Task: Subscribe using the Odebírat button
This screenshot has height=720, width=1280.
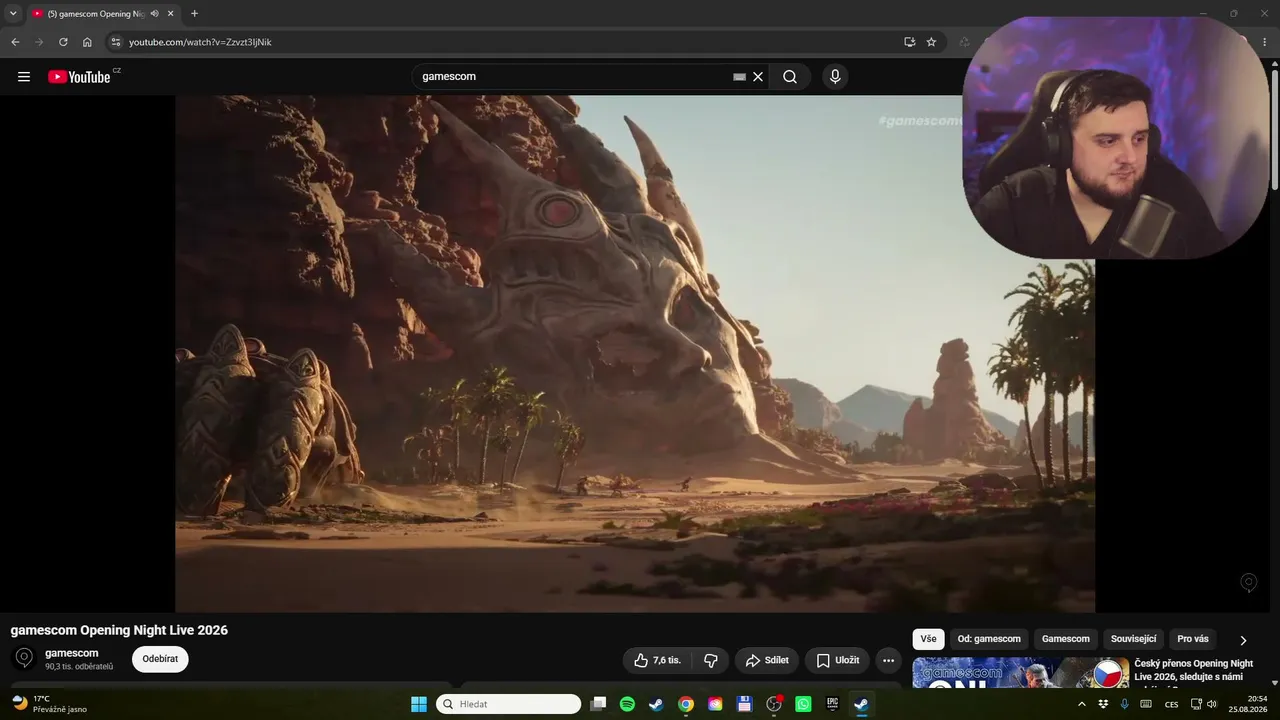Action: [x=160, y=659]
